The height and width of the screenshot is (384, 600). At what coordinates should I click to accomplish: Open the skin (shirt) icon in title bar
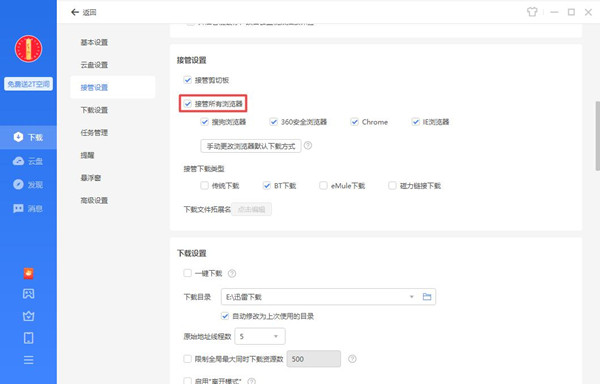(x=532, y=12)
